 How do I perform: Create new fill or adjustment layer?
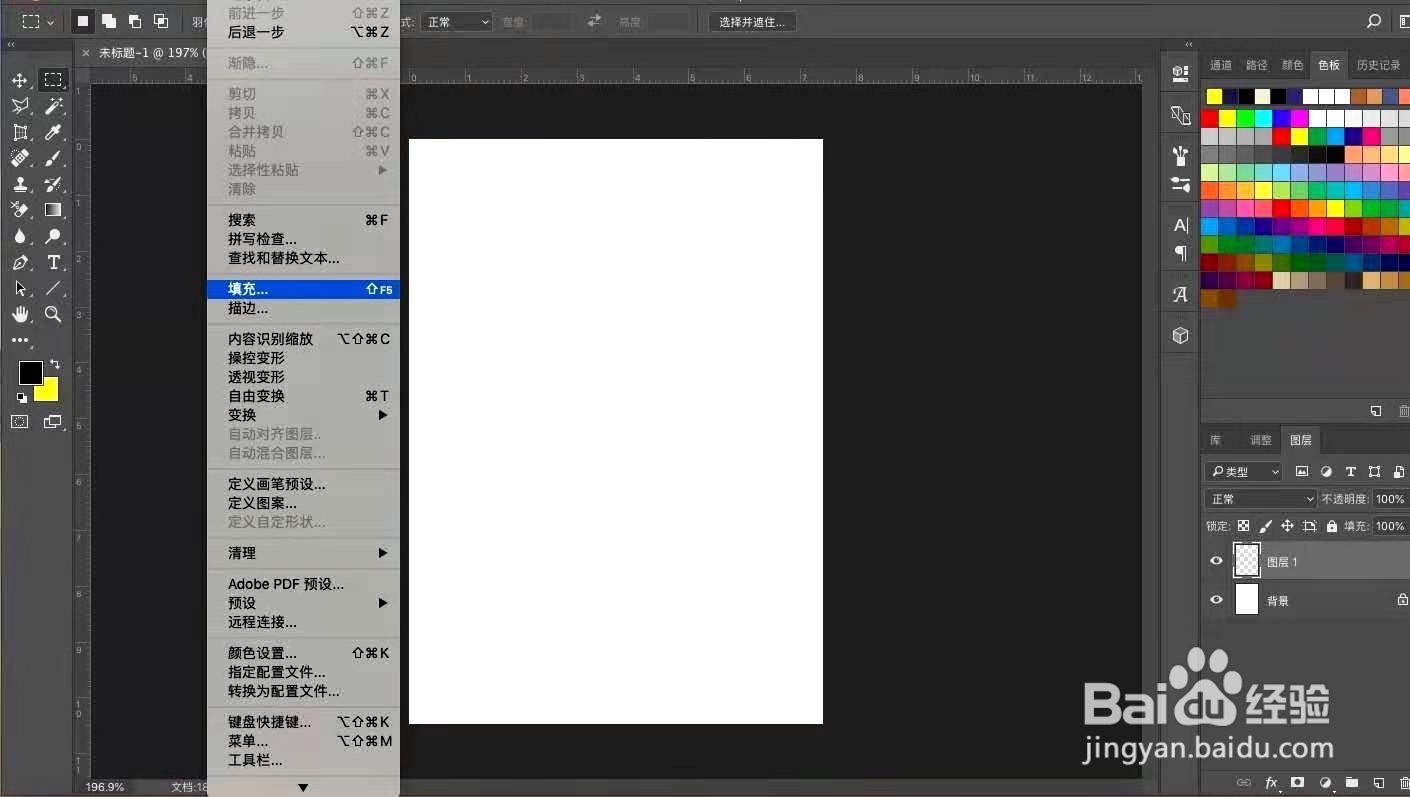point(1325,783)
